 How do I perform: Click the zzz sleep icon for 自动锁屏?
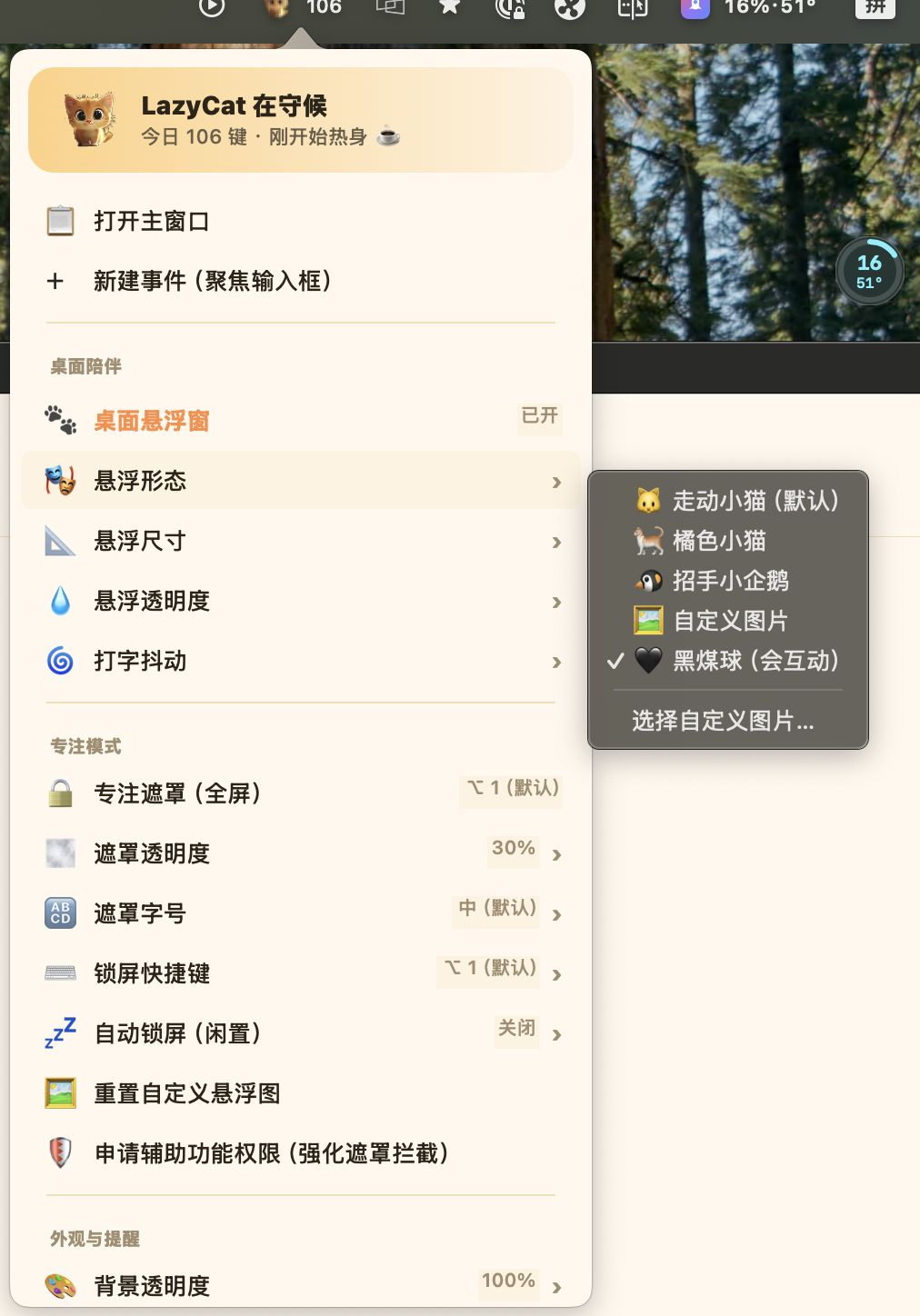[60, 1033]
